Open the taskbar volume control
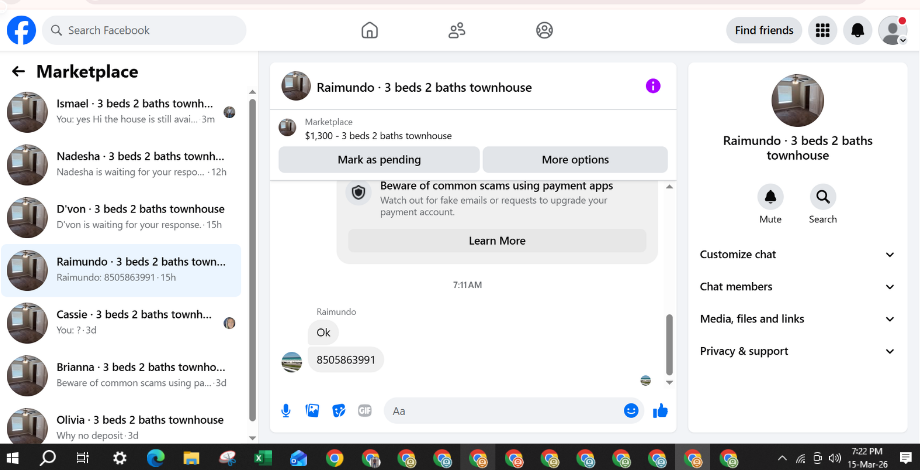 (834, 458)
